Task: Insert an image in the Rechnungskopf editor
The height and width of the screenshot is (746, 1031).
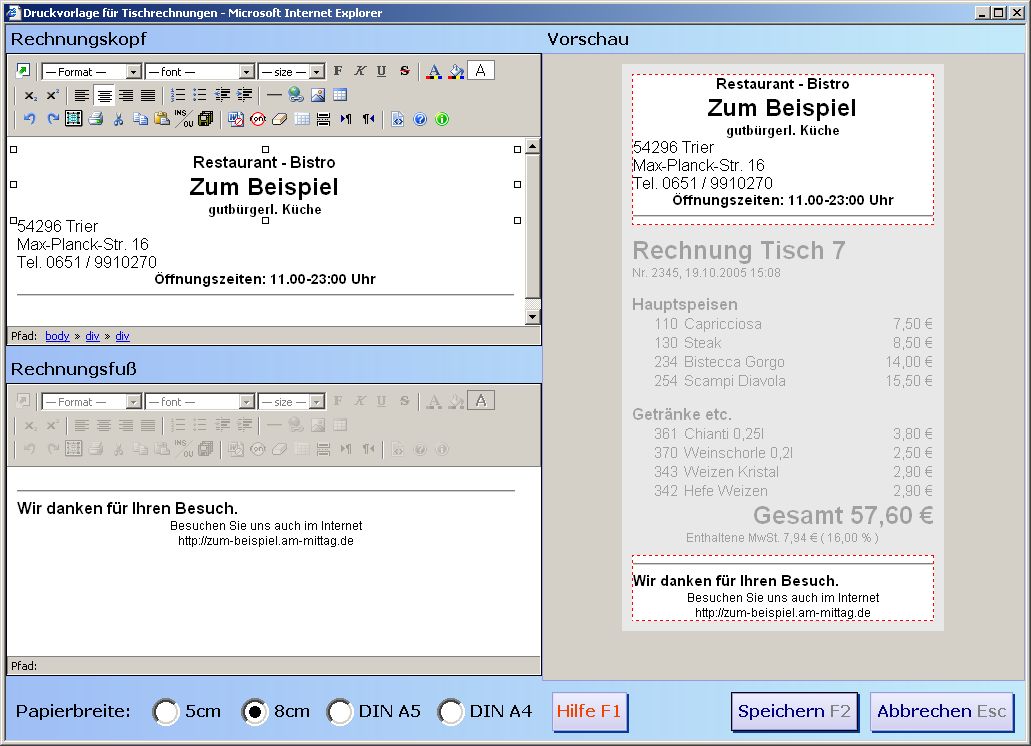Action: (318, 95)
